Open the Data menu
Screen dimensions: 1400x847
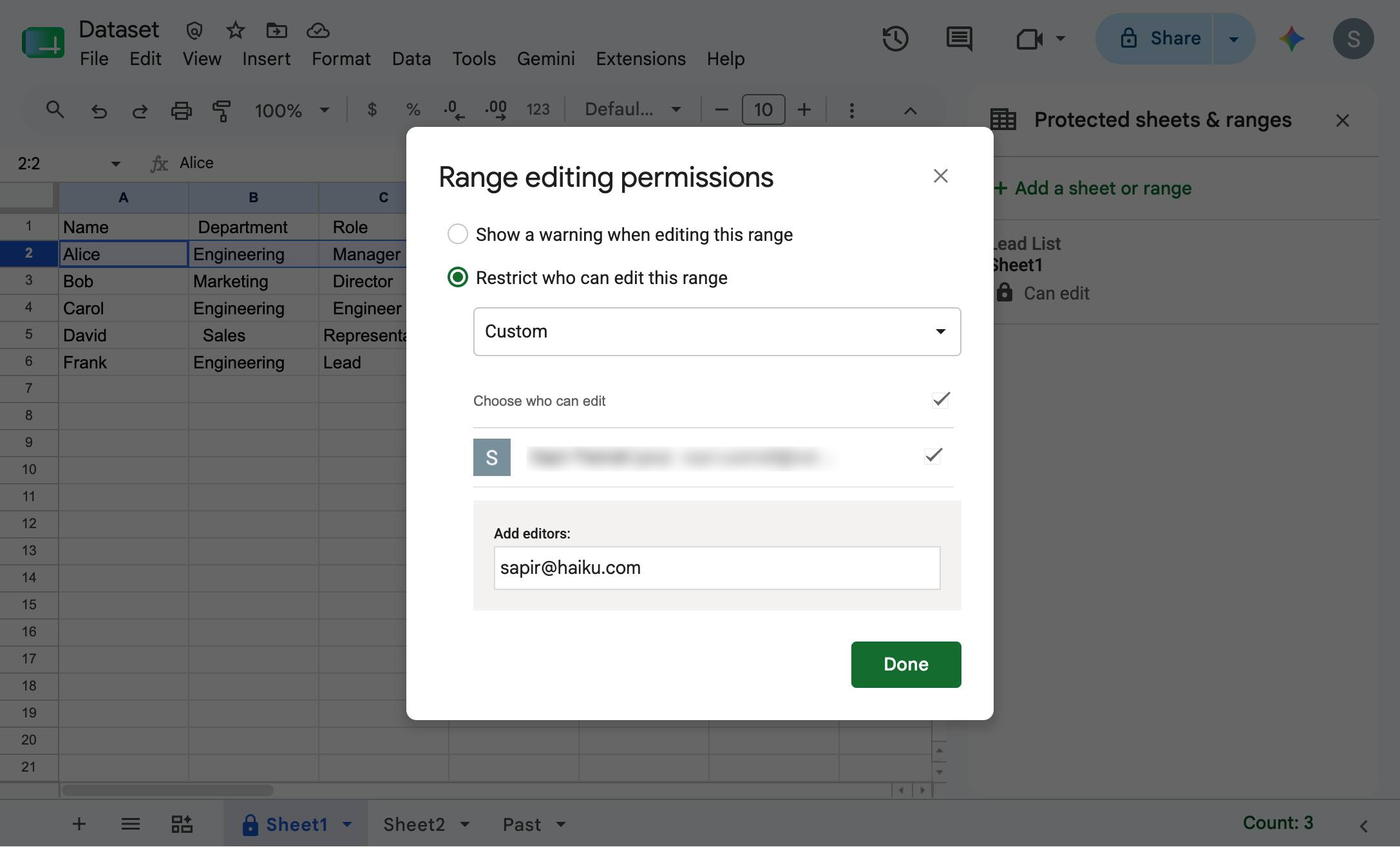click(411, 59)
